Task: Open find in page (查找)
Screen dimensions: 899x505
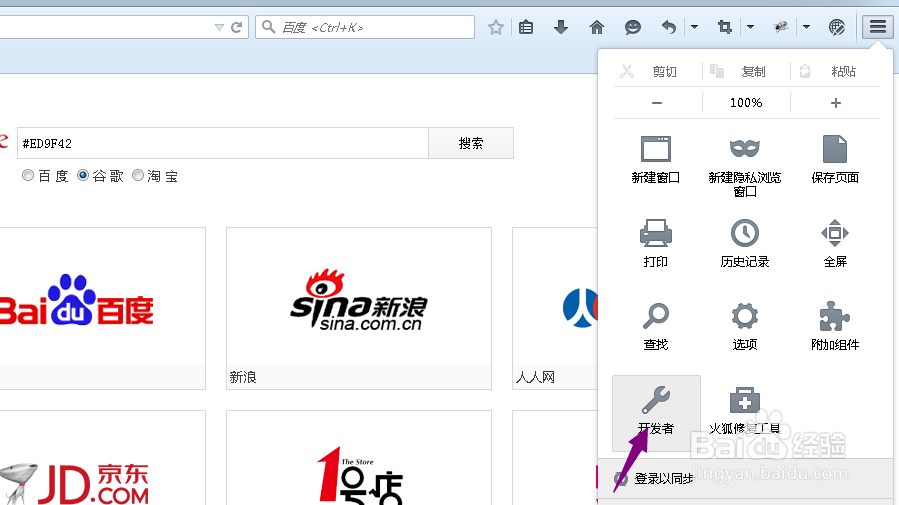Action: click(656, 326)
